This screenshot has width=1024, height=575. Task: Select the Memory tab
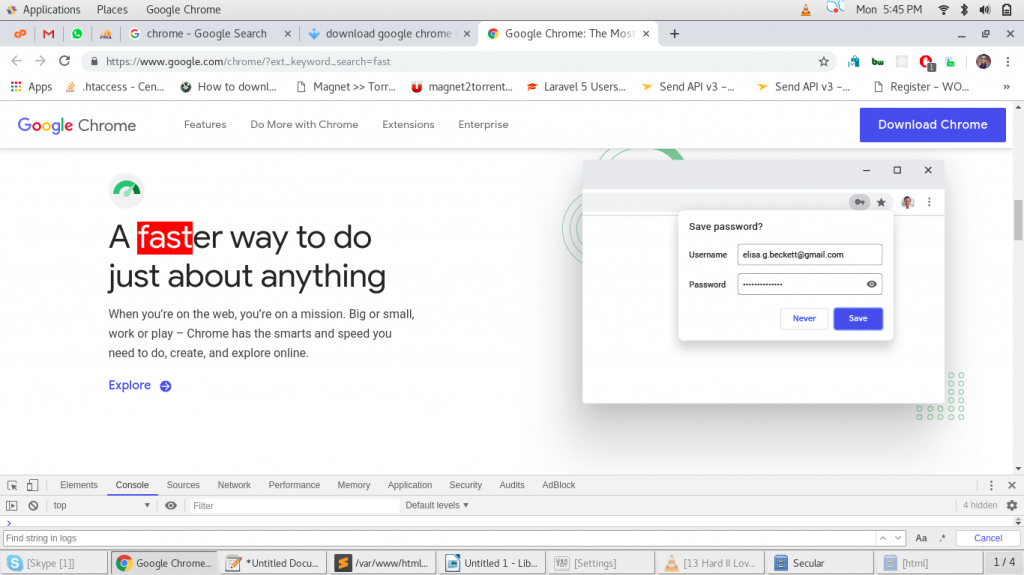pos(353,485)
